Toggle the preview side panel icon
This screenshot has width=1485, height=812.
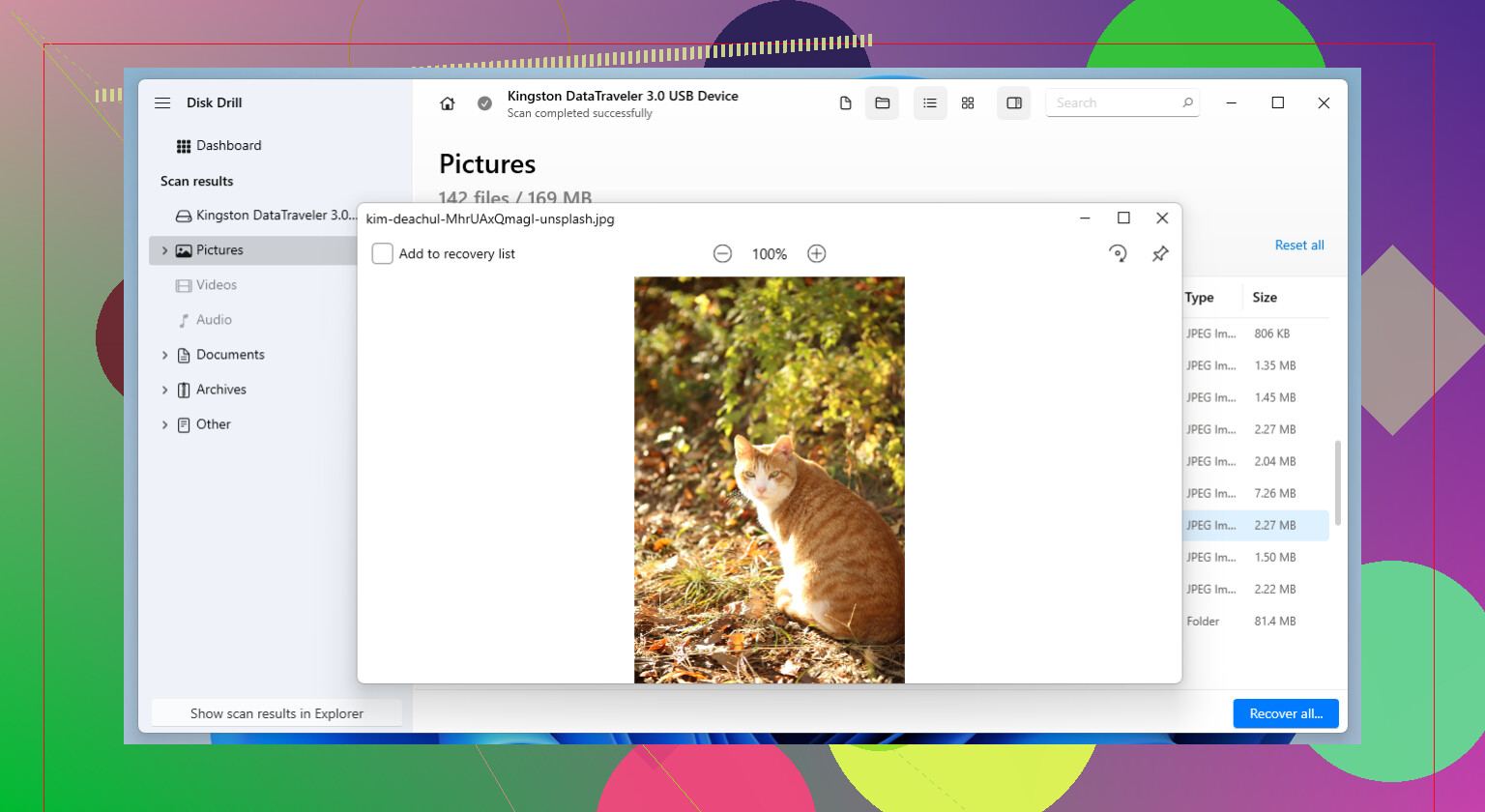tap(1014, 103)
